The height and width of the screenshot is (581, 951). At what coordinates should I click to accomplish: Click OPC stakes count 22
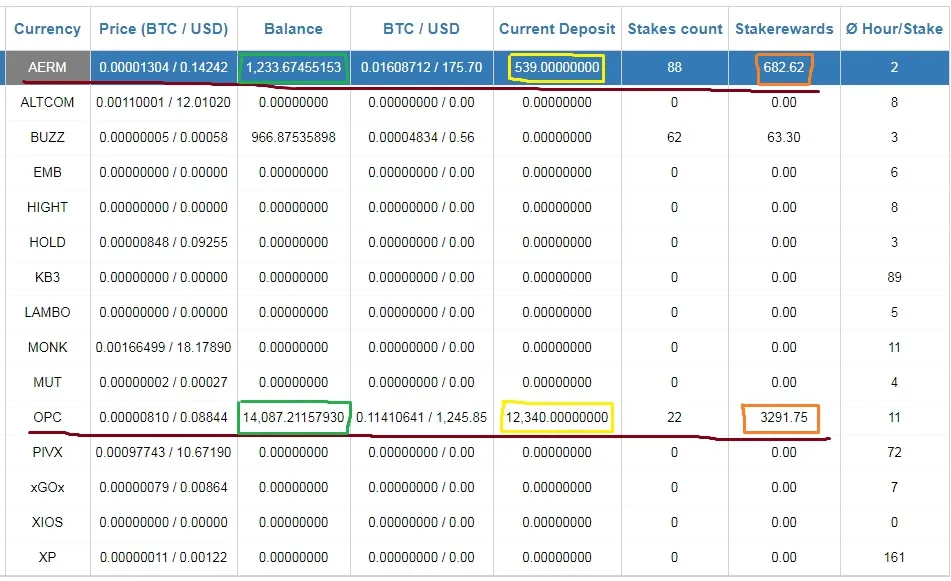(674, 417)
